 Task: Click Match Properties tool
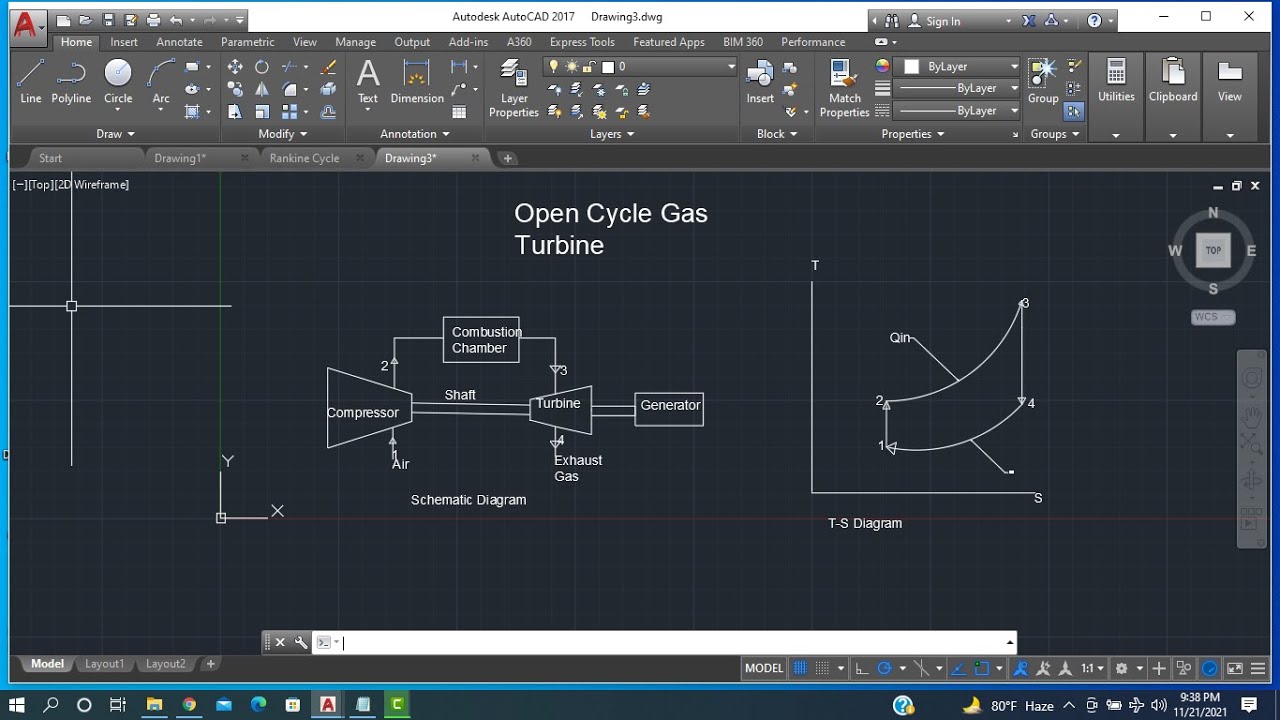pos(844,88)
